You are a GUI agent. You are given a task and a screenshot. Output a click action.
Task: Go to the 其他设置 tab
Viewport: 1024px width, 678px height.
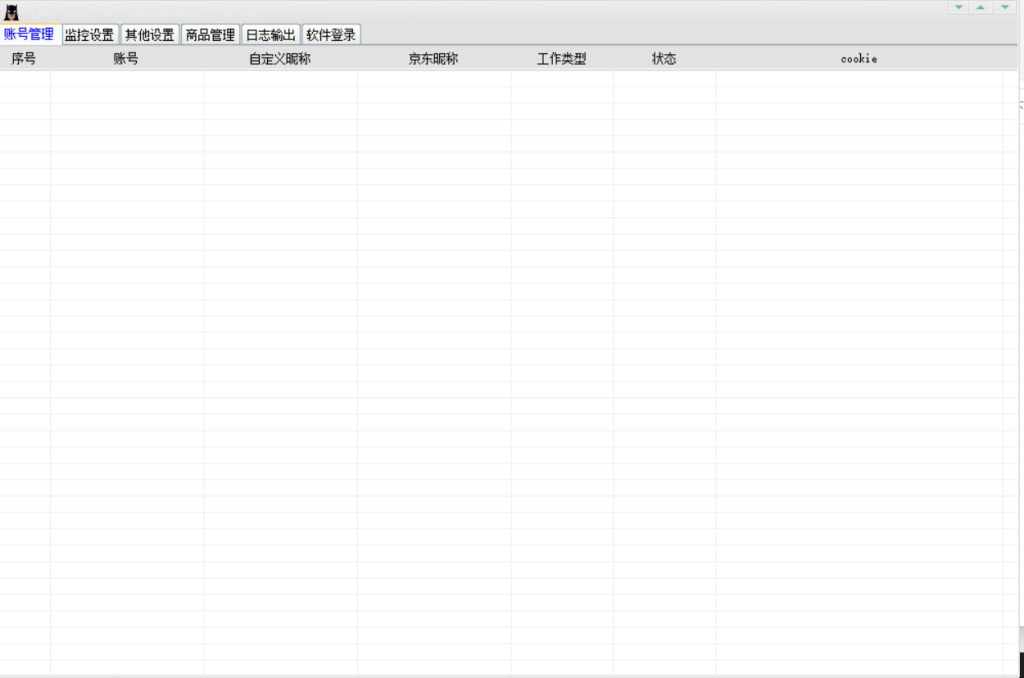(x=149, y=35)
